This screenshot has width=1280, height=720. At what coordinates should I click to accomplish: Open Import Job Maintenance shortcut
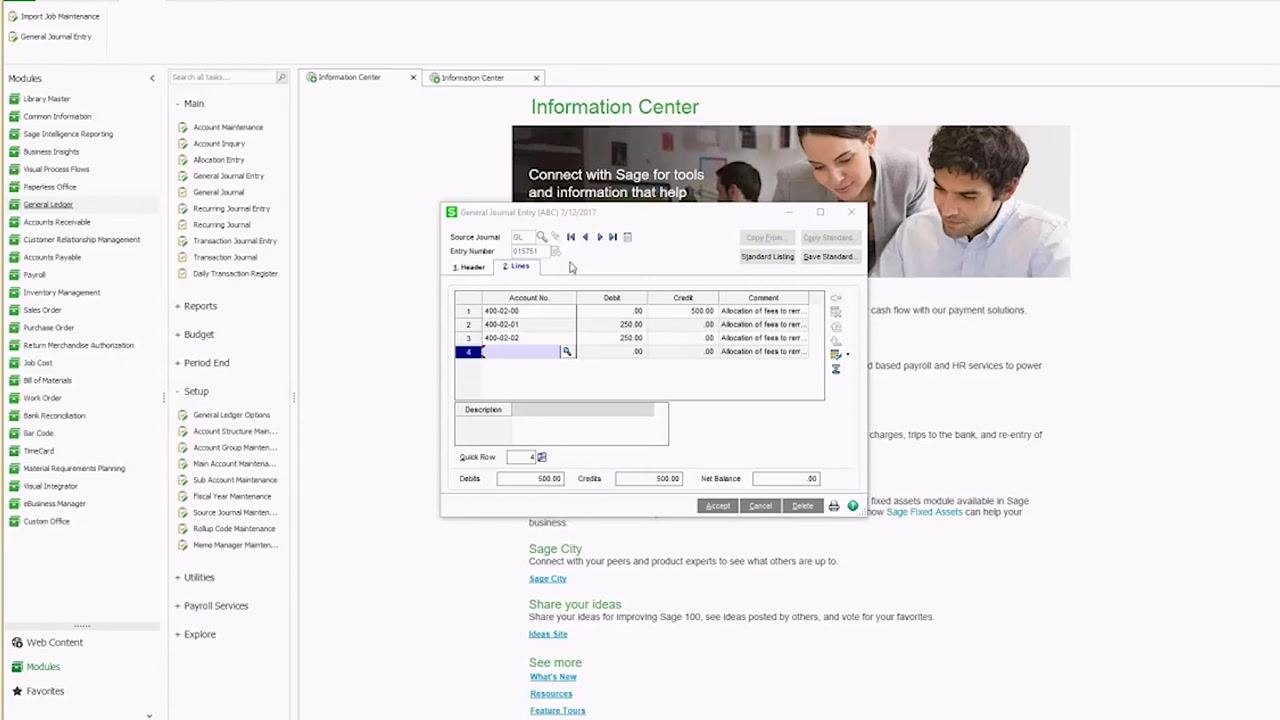point(54,16)
